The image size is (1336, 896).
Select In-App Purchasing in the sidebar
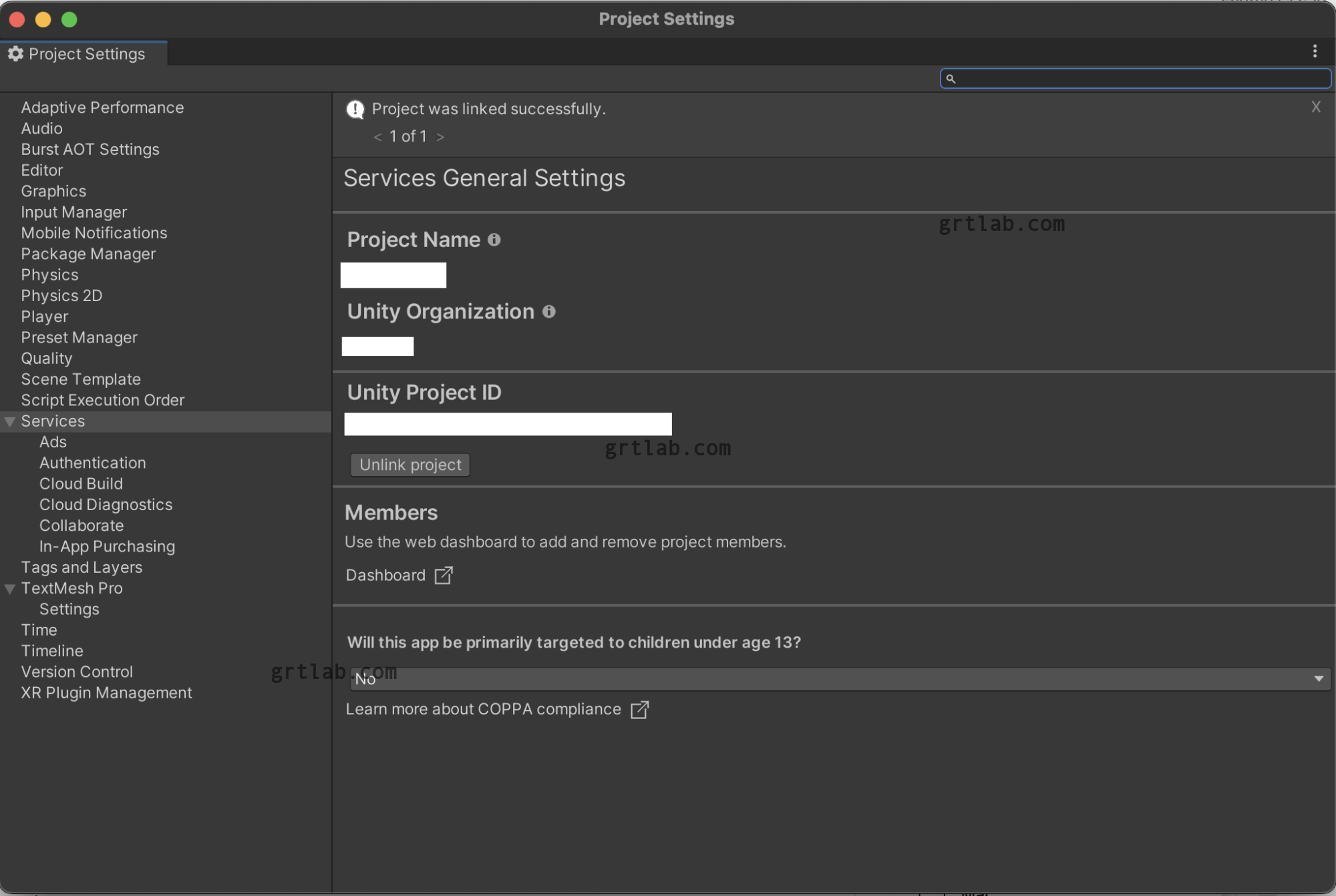point(107,546)
